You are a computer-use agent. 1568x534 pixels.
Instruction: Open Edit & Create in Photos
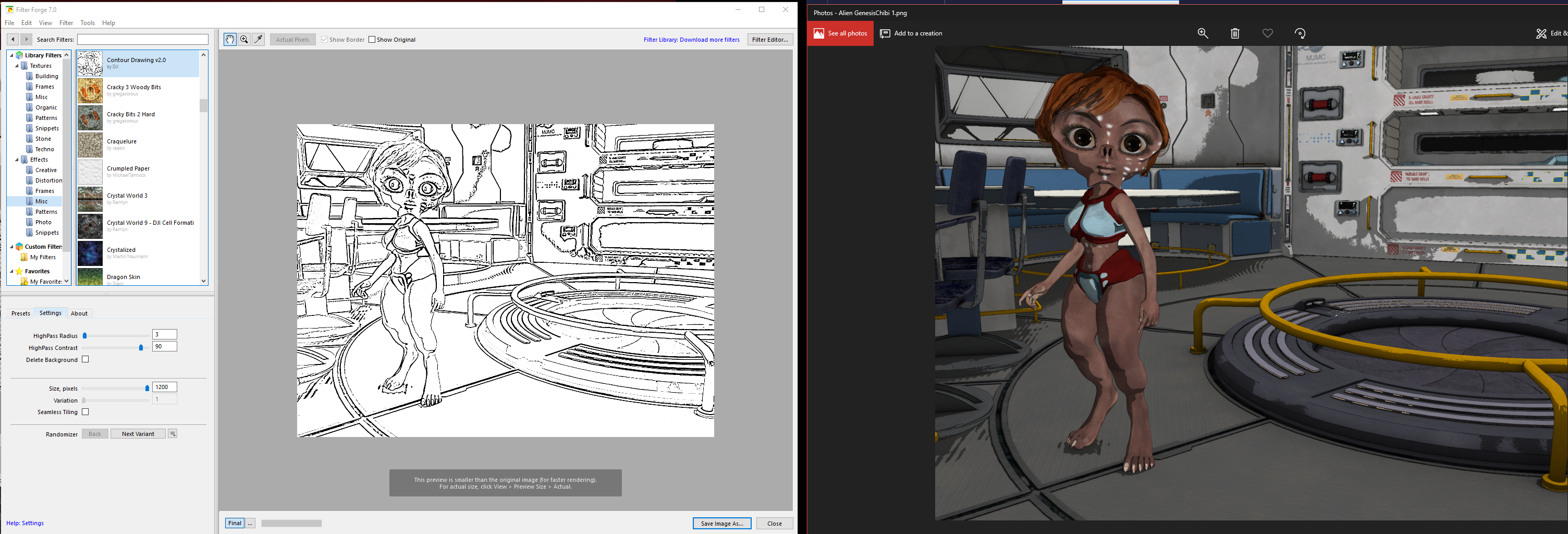click(x=1551, y=33)
